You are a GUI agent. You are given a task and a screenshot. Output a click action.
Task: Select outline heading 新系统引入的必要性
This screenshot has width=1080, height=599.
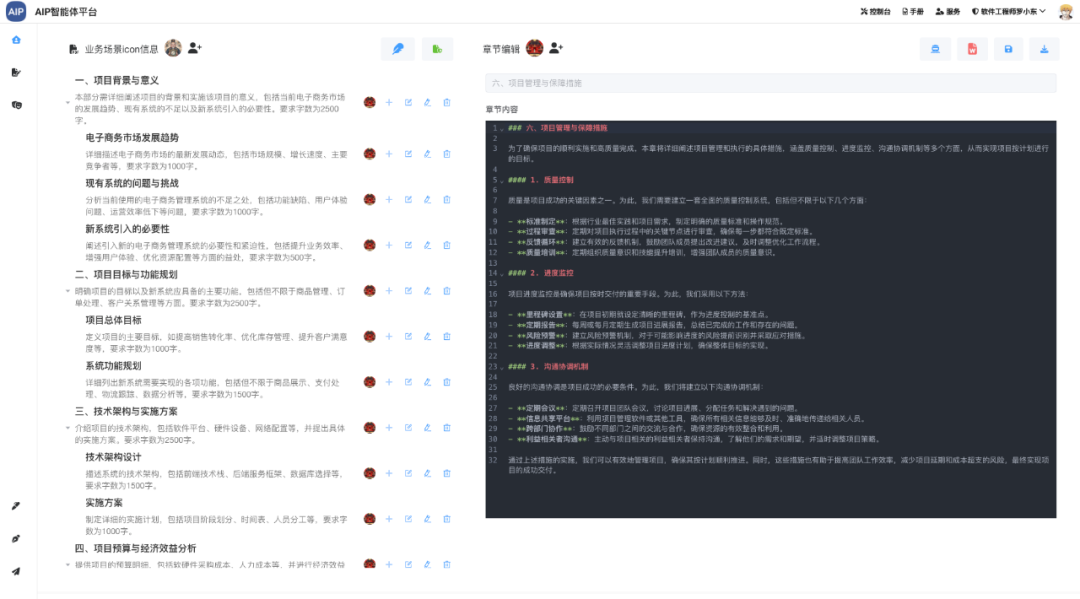127,229
